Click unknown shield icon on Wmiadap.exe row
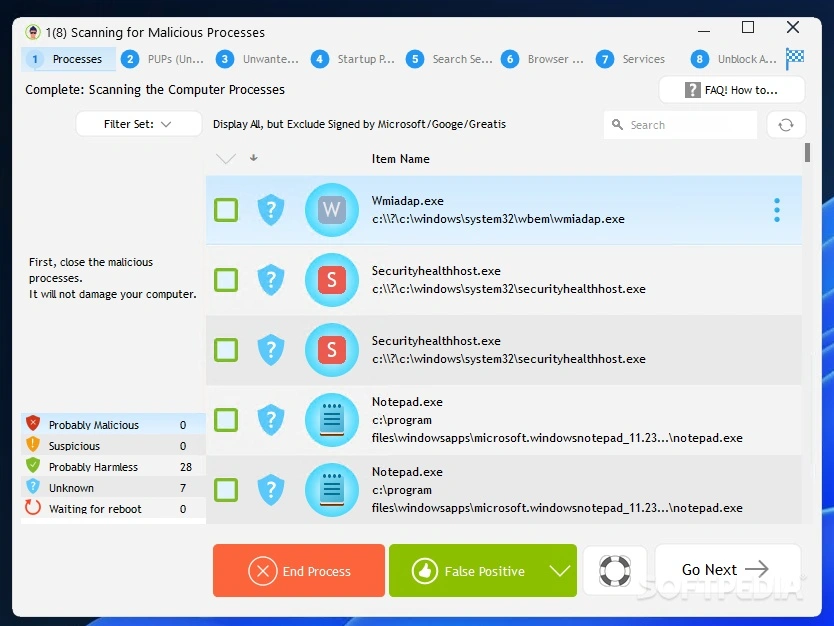834x626 pixels. pyautogui.click(x=271, y=210)
